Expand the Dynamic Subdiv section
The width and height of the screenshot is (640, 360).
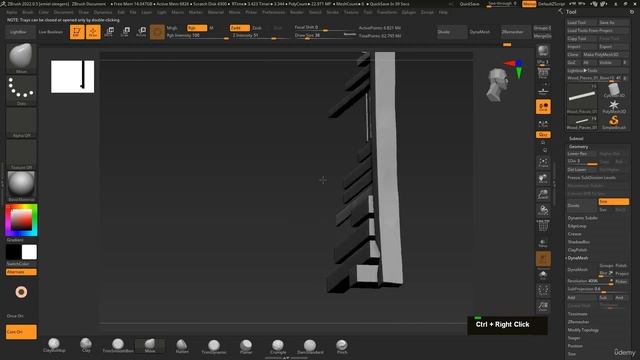pyautogui.click(x=582, y=218)
